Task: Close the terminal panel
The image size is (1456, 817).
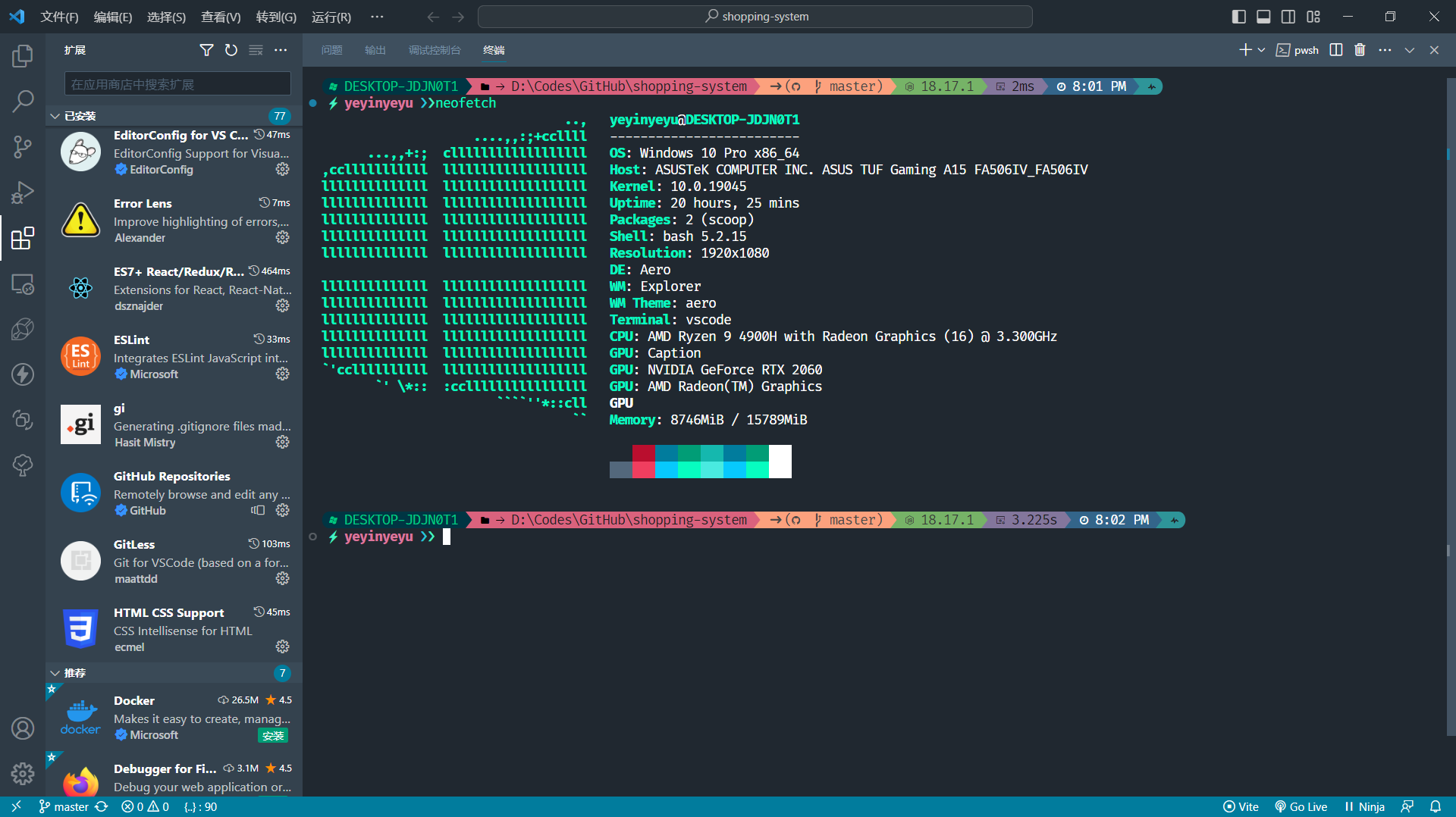Action: point(1434,50)
